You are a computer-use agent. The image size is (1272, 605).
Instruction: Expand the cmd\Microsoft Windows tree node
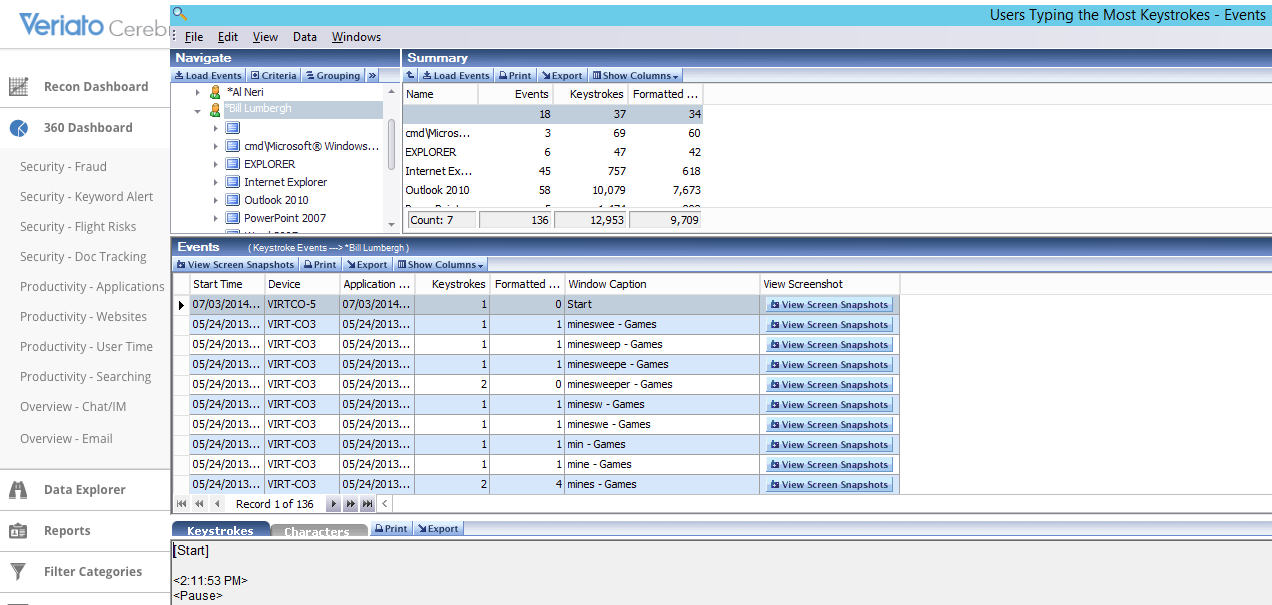(215, 146)
